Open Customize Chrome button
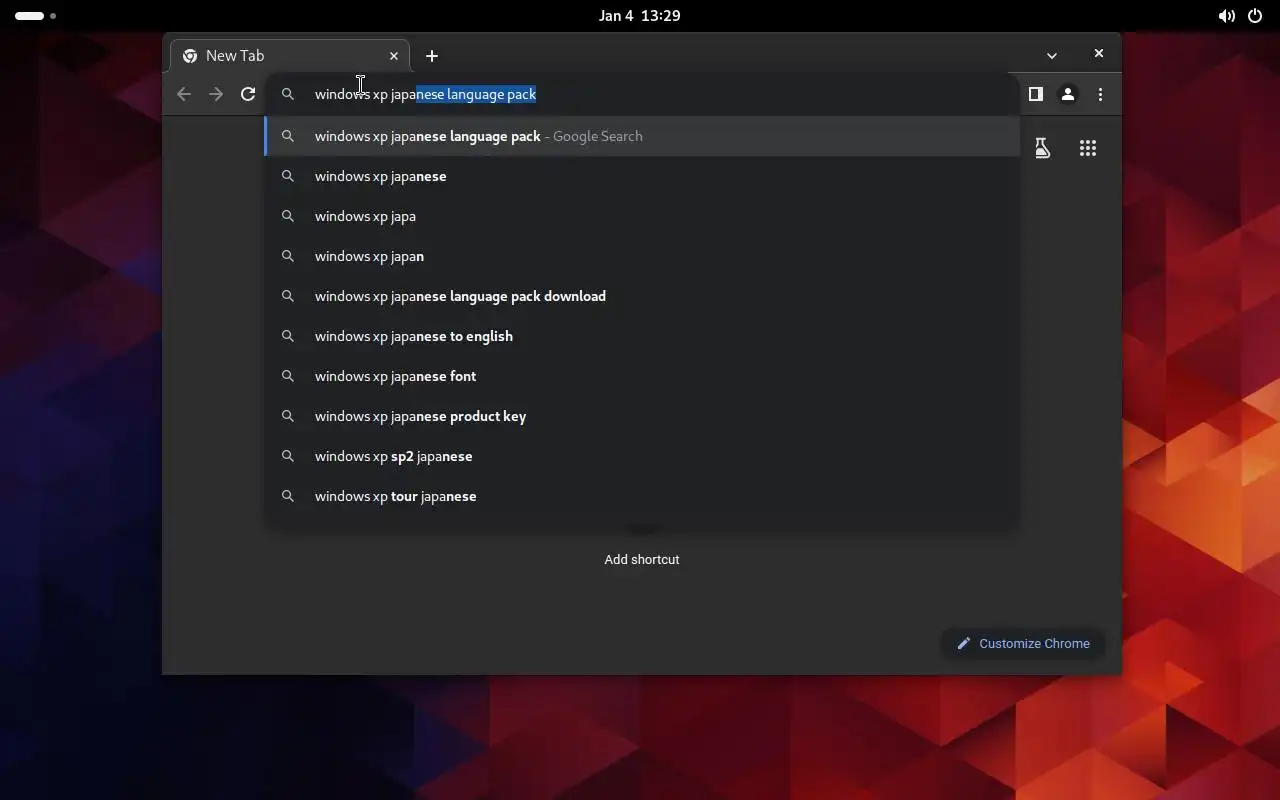This screenshot has height=800, width=1280. tap(1023, 643)
